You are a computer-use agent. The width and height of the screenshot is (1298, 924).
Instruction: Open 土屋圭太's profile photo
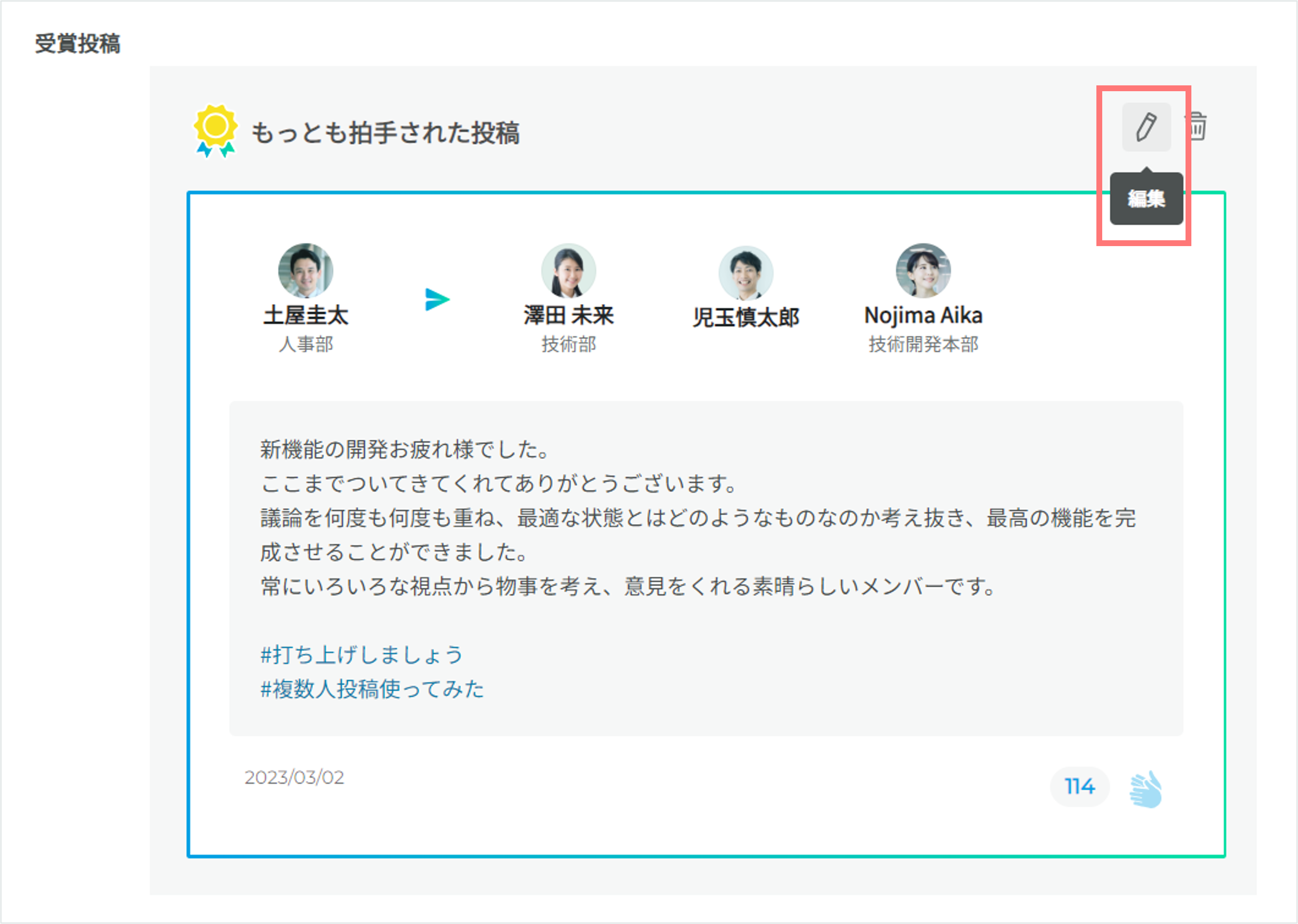point(306,271)
